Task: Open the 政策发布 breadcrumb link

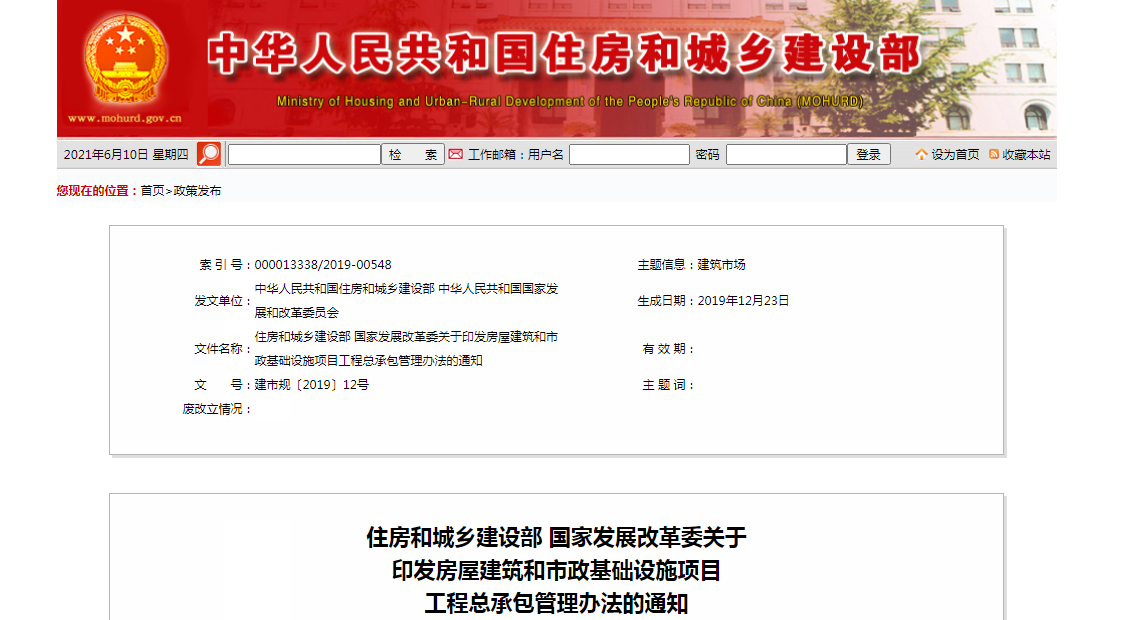Action: 197,191
